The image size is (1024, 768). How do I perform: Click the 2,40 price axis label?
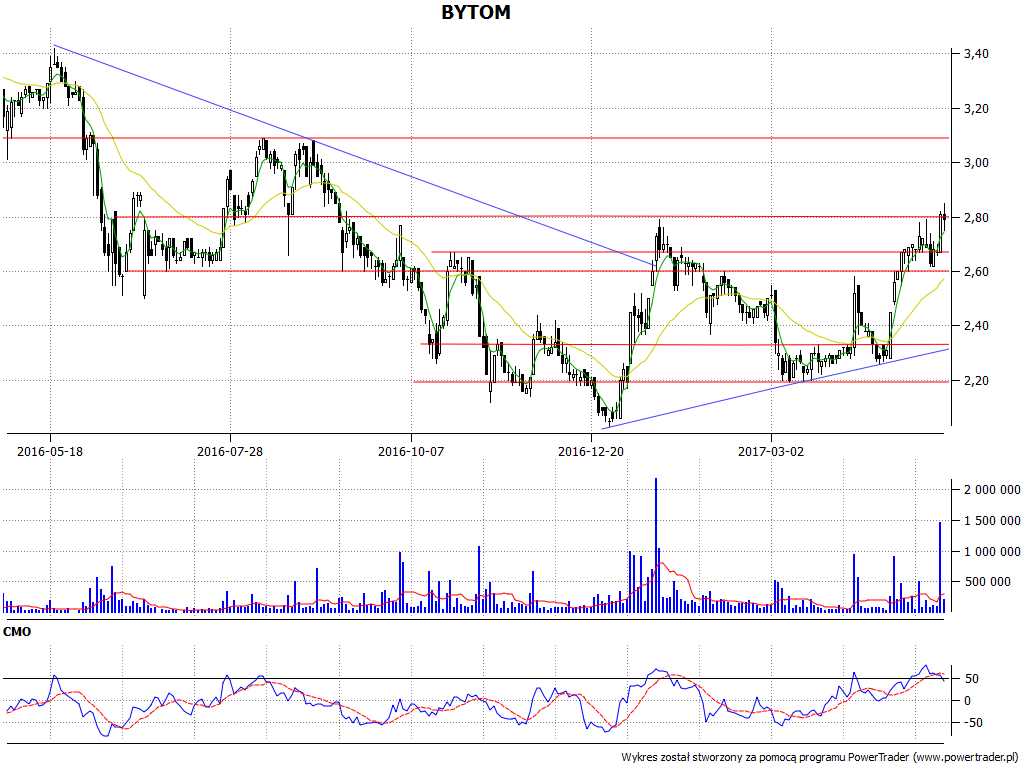click(x=976, y=326)
